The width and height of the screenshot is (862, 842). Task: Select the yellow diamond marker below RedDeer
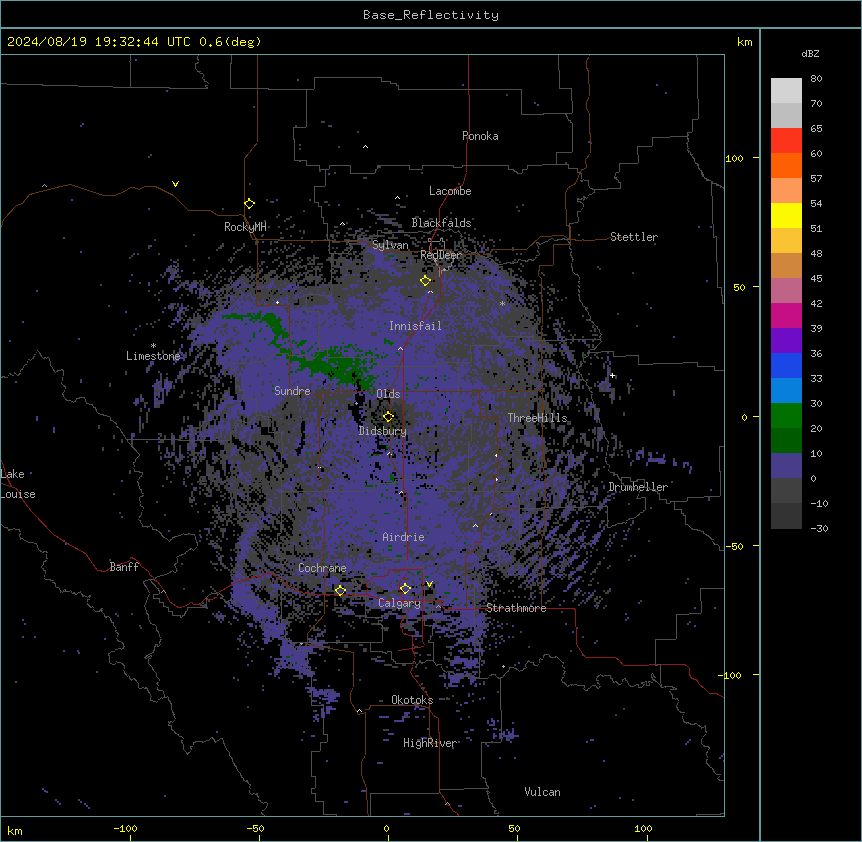point(425,281)
